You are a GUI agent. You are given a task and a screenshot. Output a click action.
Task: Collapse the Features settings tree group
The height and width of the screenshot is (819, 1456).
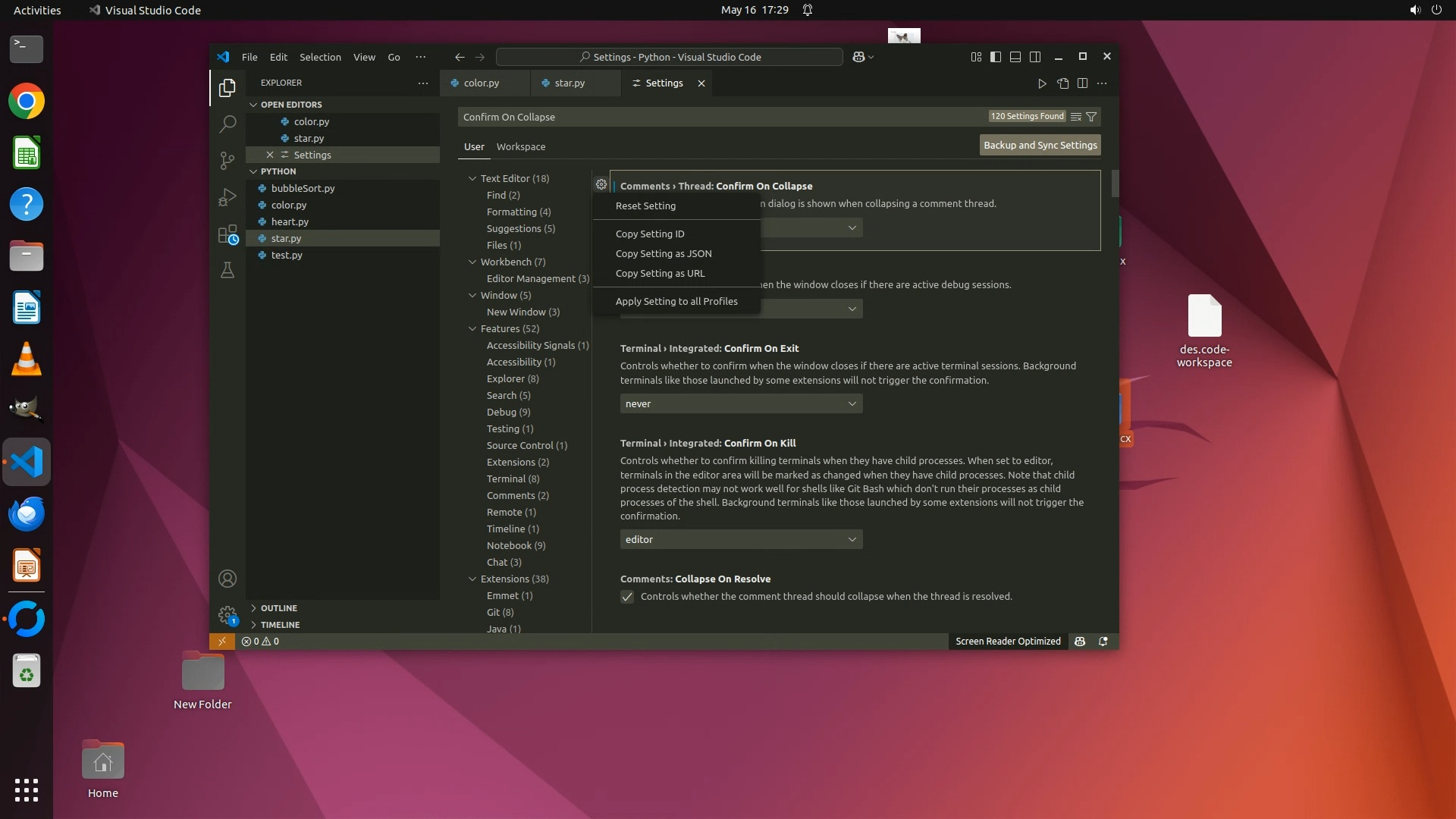pos(472,329)
